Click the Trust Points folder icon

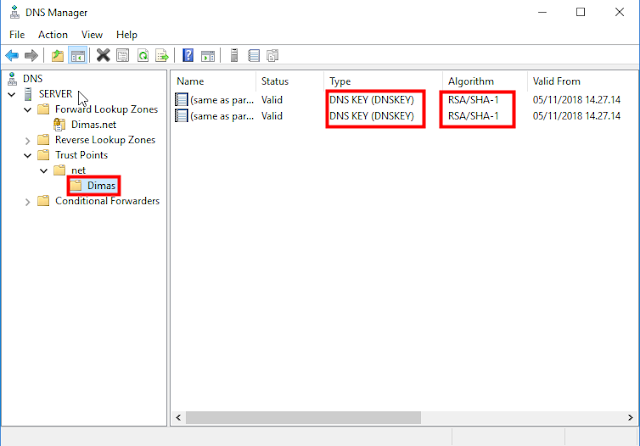tap(43, 155)
